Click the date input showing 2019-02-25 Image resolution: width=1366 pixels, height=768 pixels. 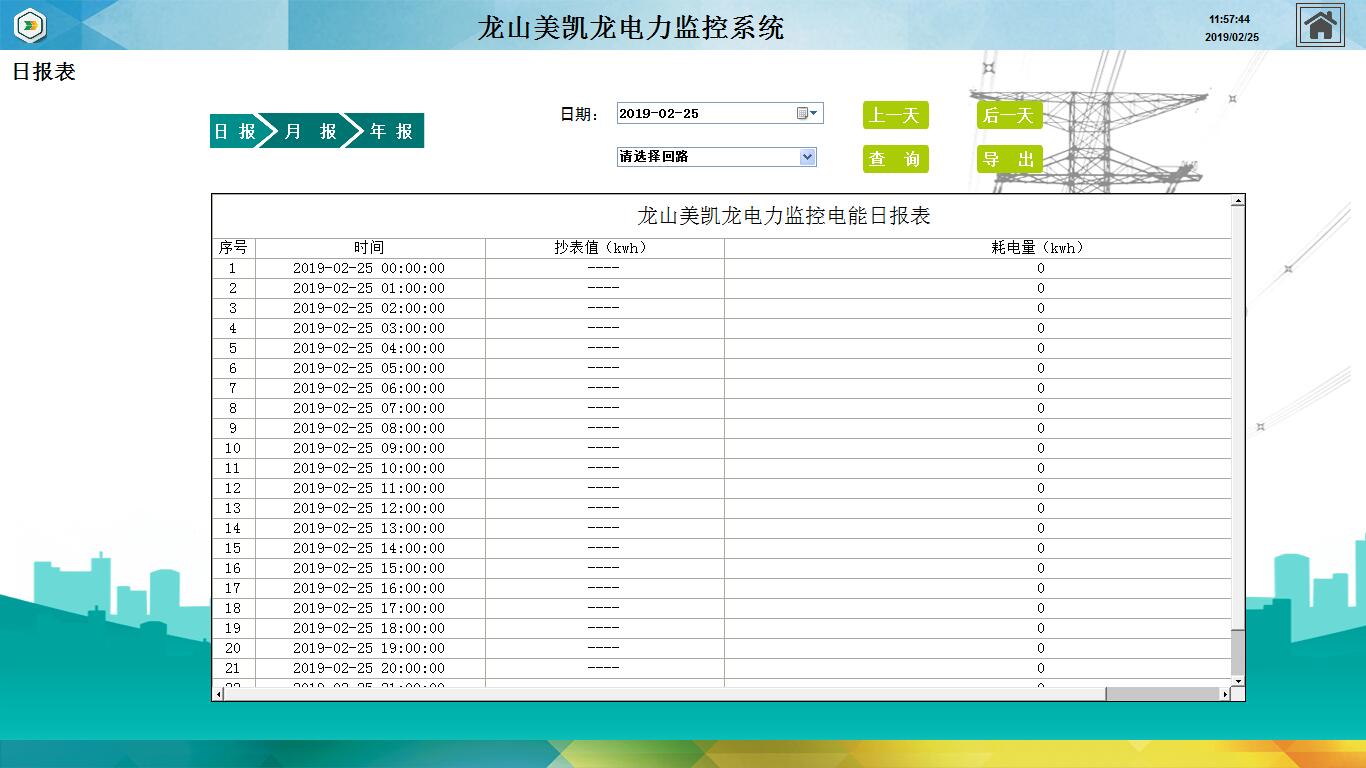(x=700, y=114)
